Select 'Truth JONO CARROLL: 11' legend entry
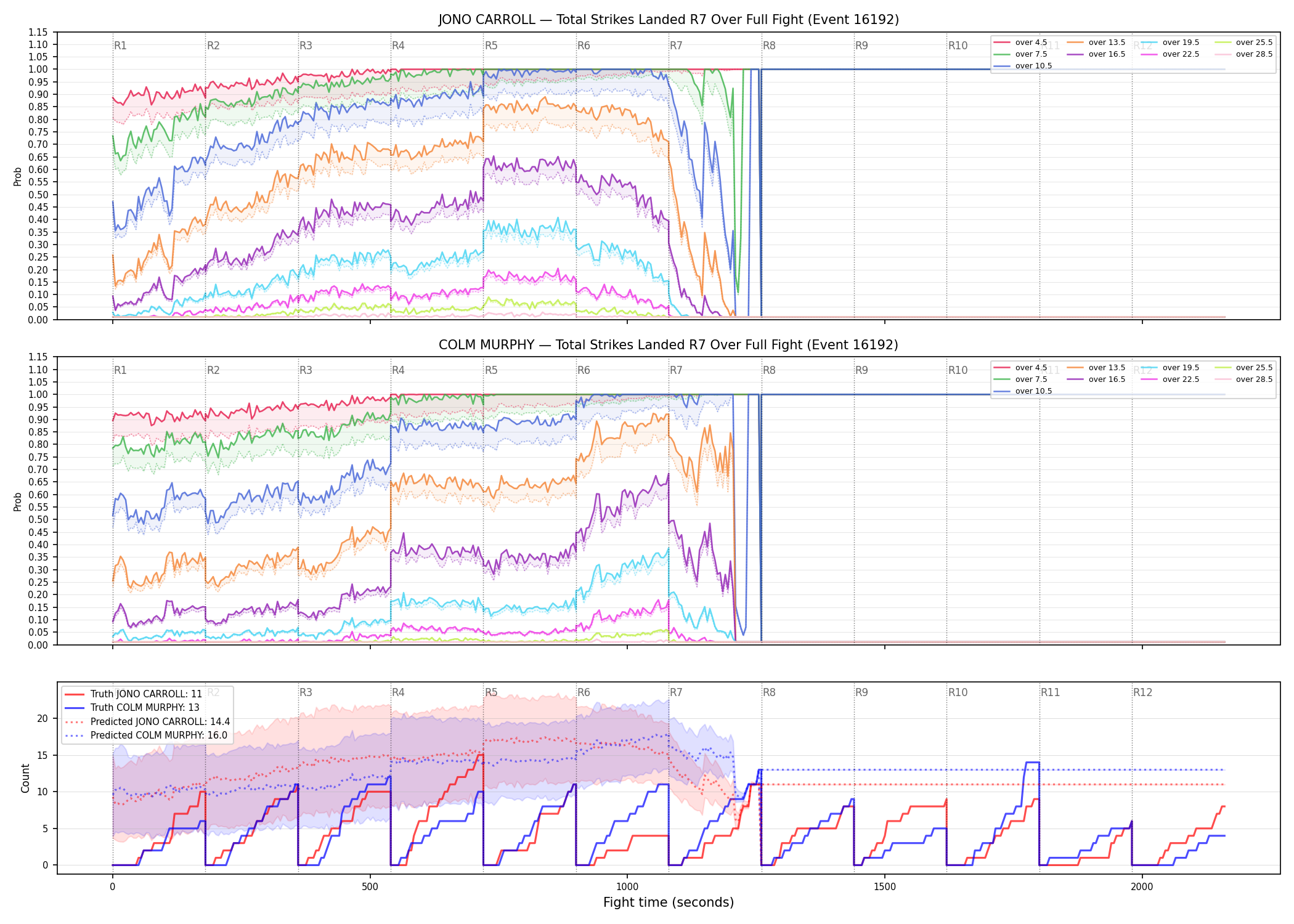 pyautogui.click(x=133, y=694)
